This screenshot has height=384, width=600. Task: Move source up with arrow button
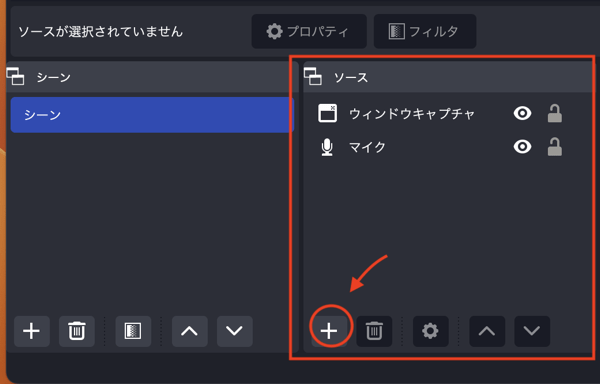pyautogui.click(x=487, y=331)
